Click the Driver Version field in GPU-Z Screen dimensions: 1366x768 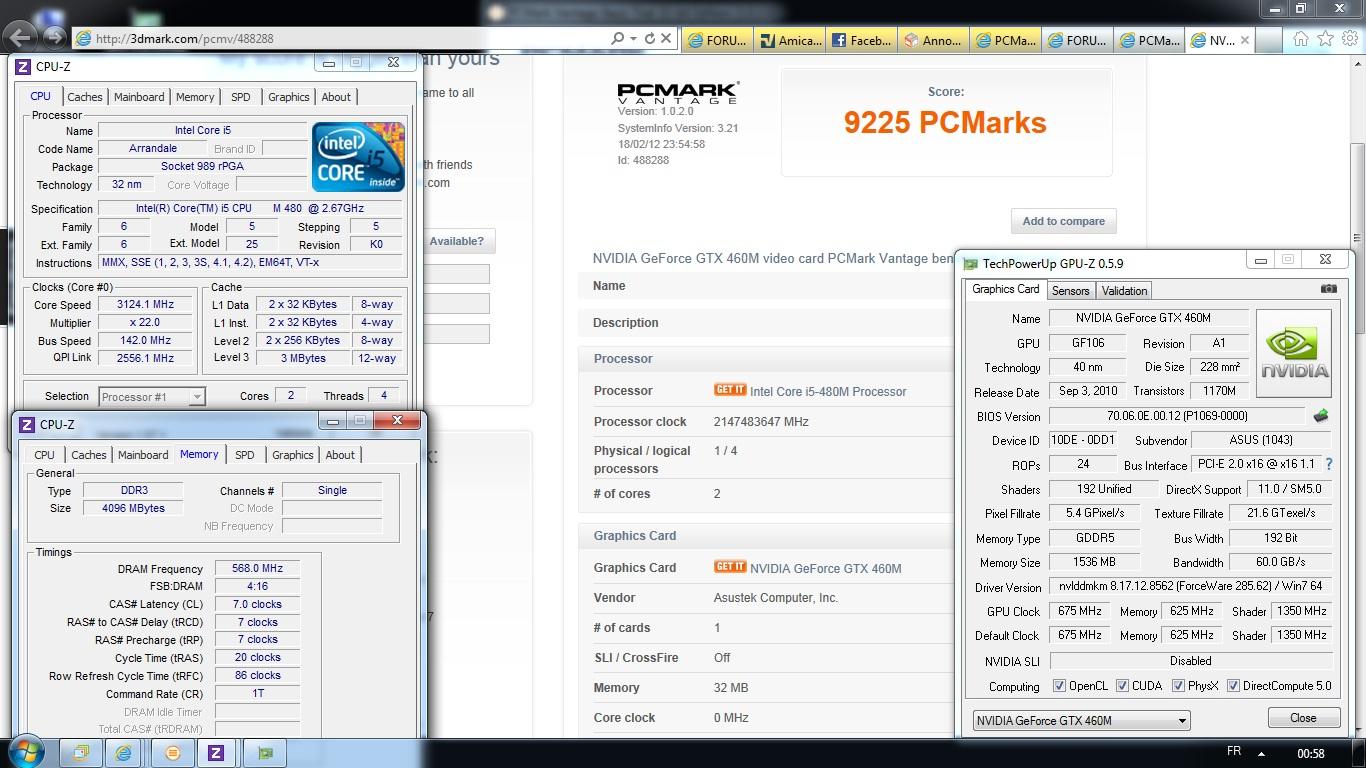(1190, 587)
